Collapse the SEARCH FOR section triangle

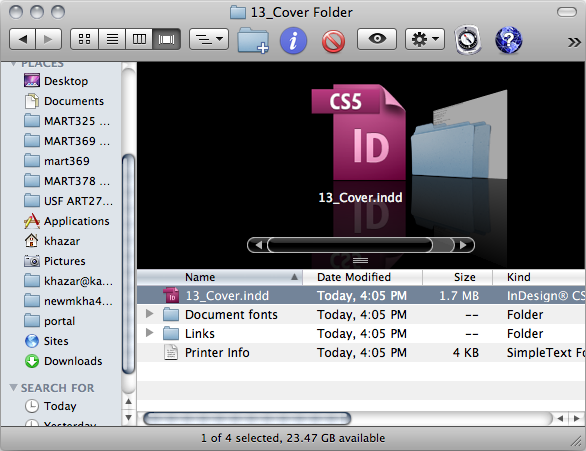13,387
